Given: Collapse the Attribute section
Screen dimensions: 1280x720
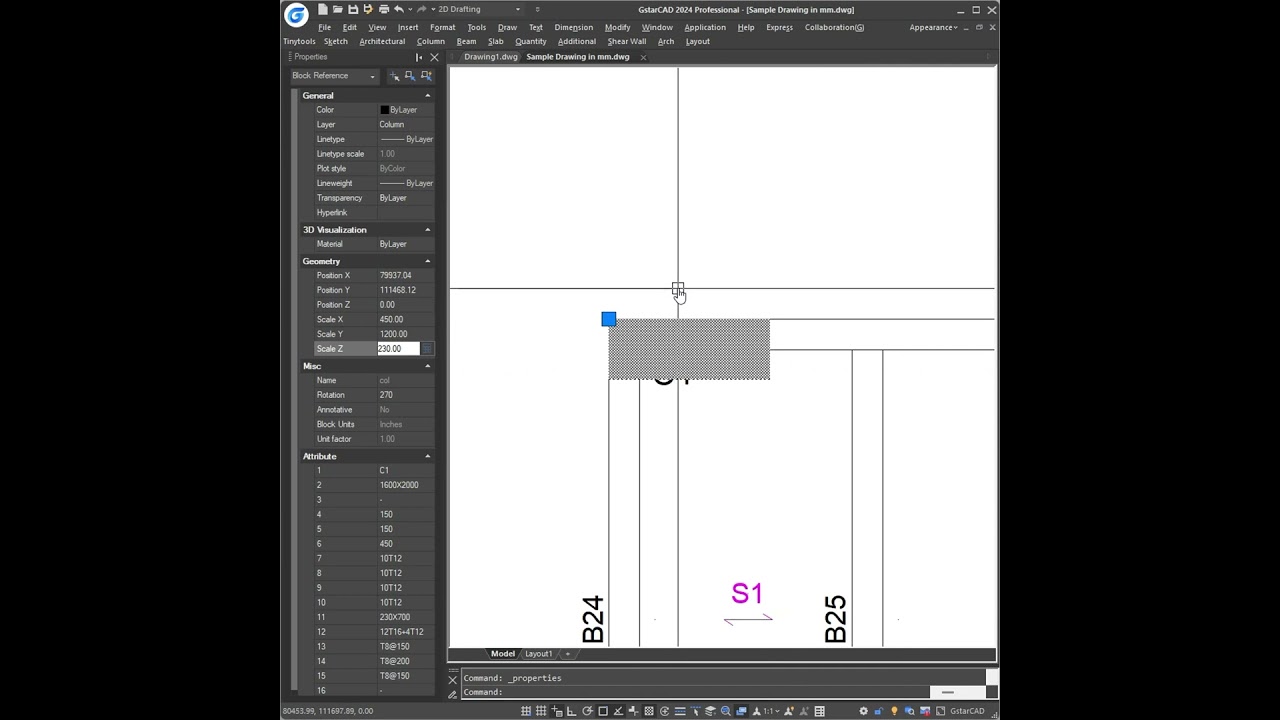Looking at the screenshot, I should (428, 456).
